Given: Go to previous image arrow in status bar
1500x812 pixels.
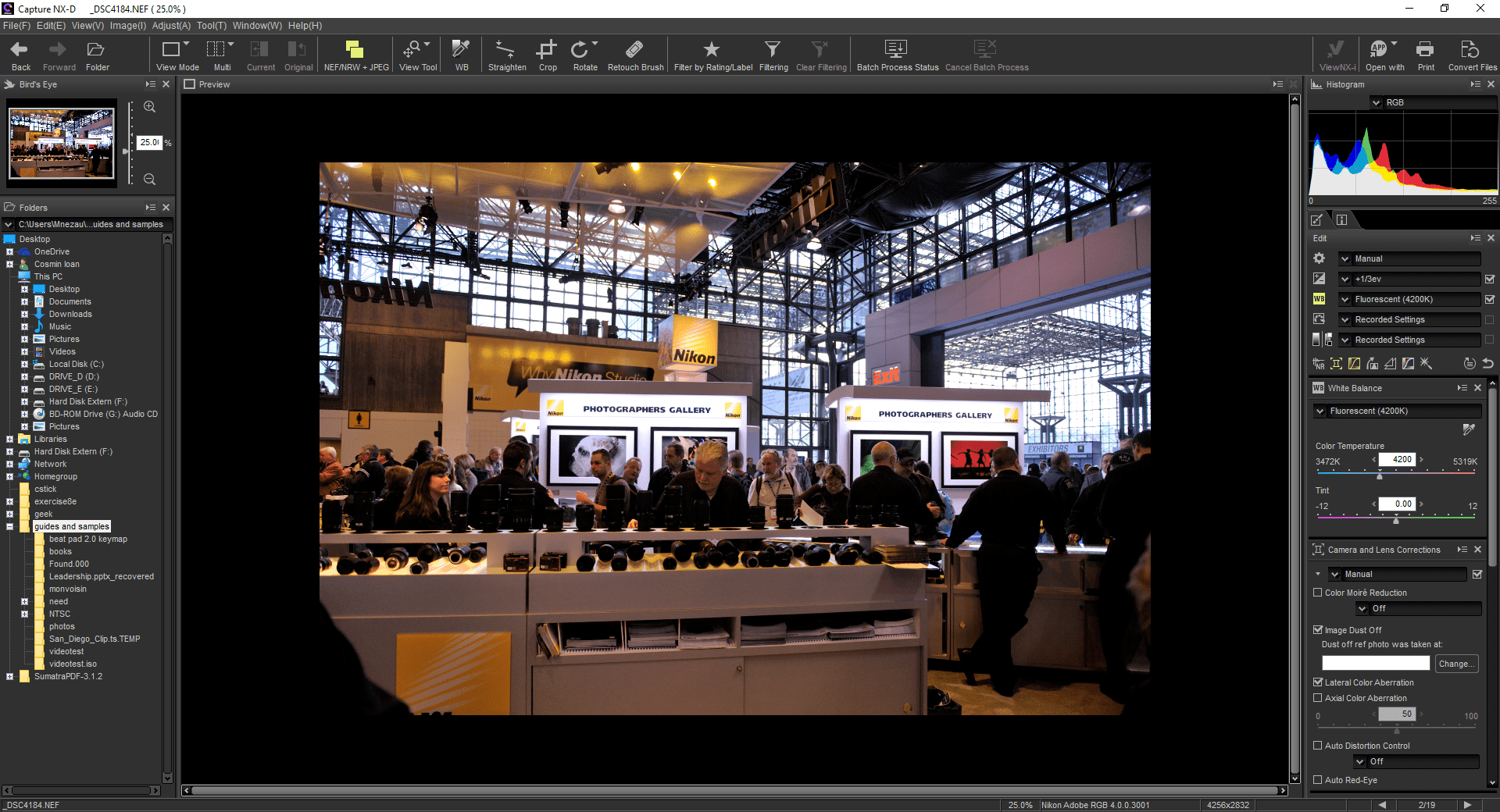Looking at the screenshot, I should click(x=1382, y=805).
